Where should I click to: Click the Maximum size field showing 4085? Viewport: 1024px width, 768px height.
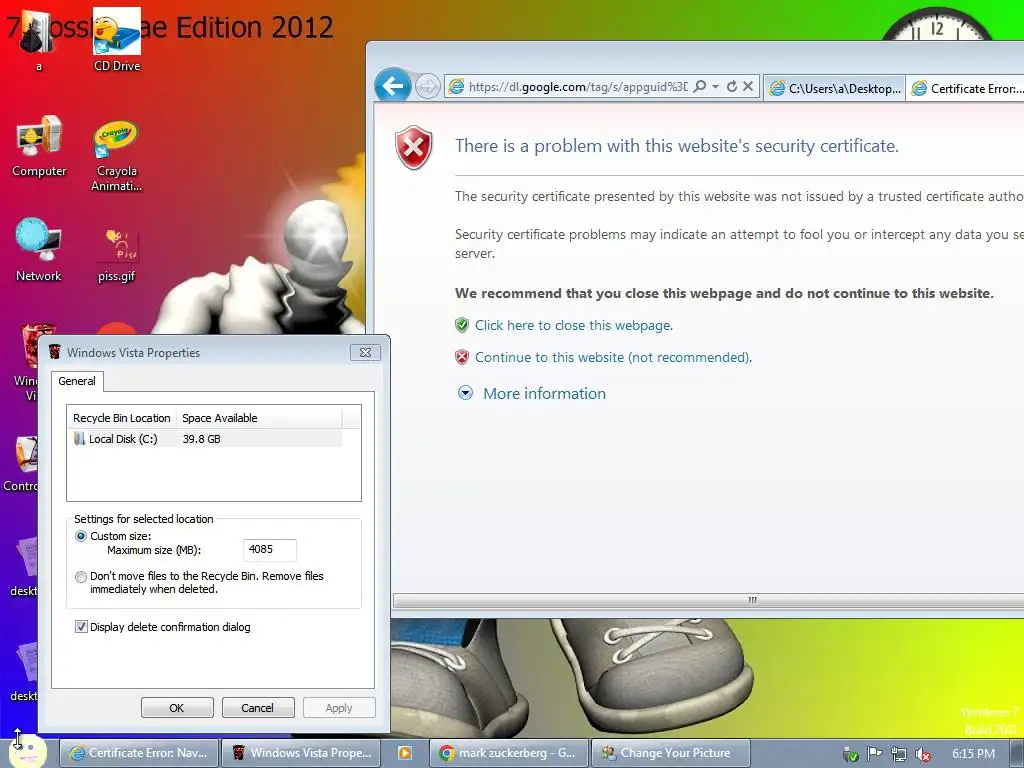click(x=270, y=550)
